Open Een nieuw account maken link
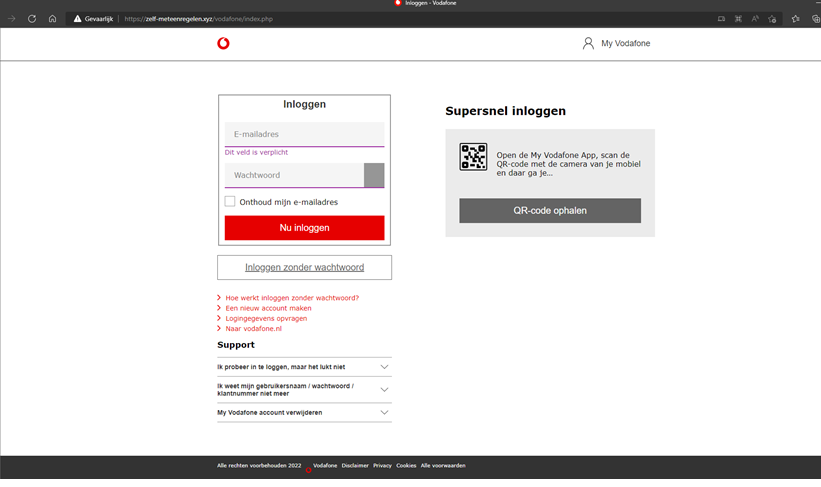821x487 pixels. click(x=268, y=308)
